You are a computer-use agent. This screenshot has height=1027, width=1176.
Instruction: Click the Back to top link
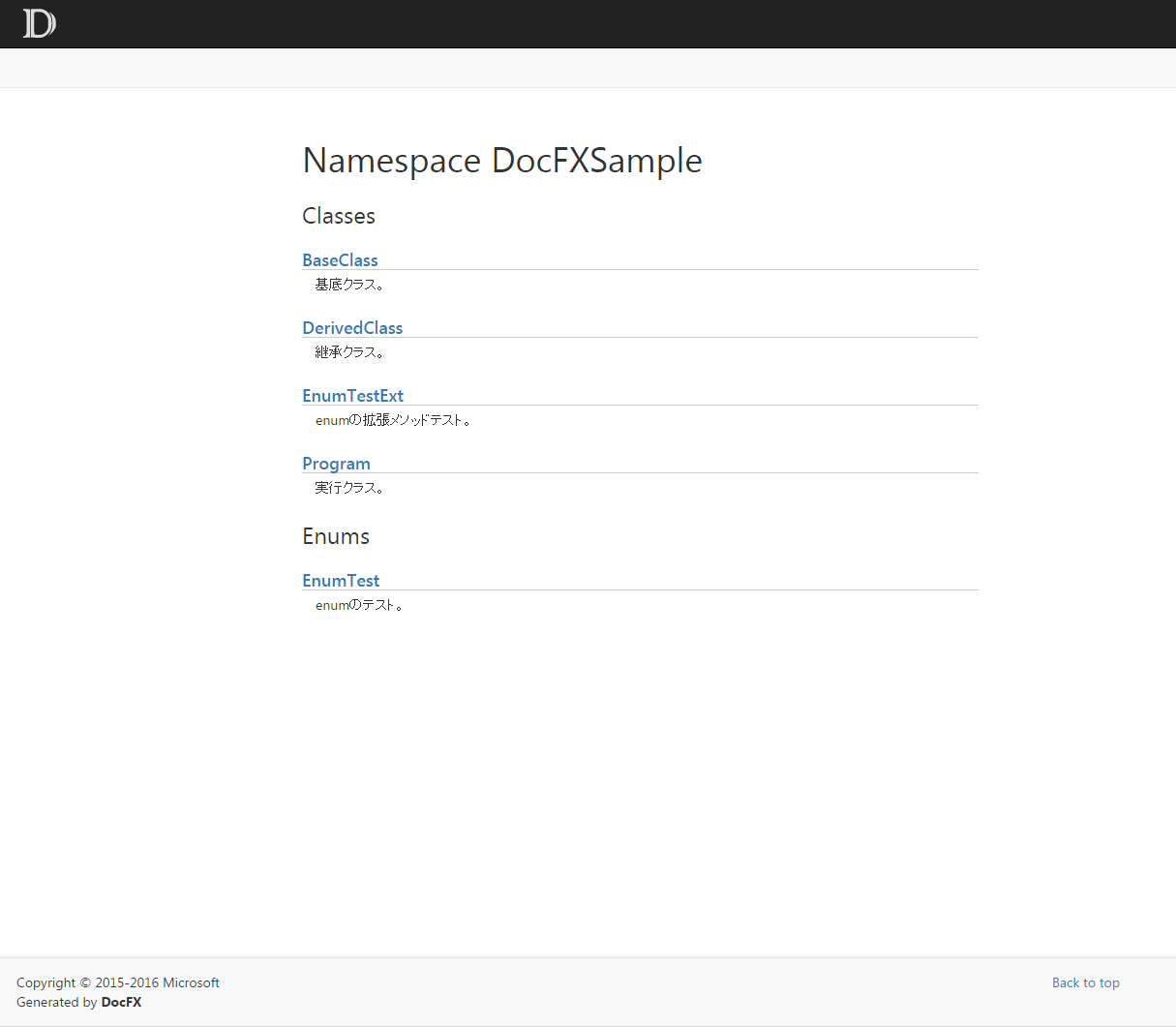coord(1085,982)
